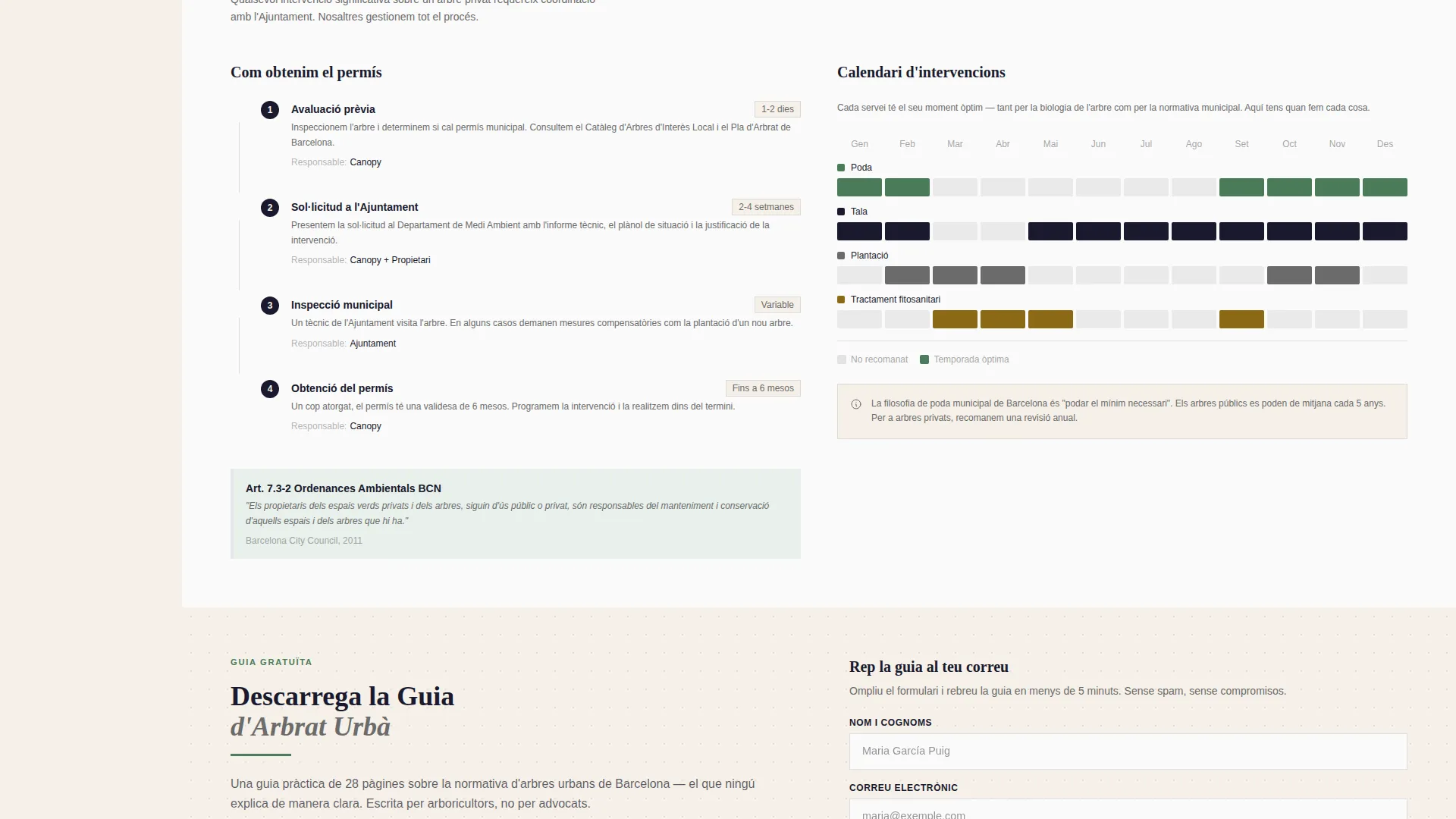Click Canopy + Propietari responsible text
The width and height of the screenshot is (1456, 819).
tap(390, 260)
